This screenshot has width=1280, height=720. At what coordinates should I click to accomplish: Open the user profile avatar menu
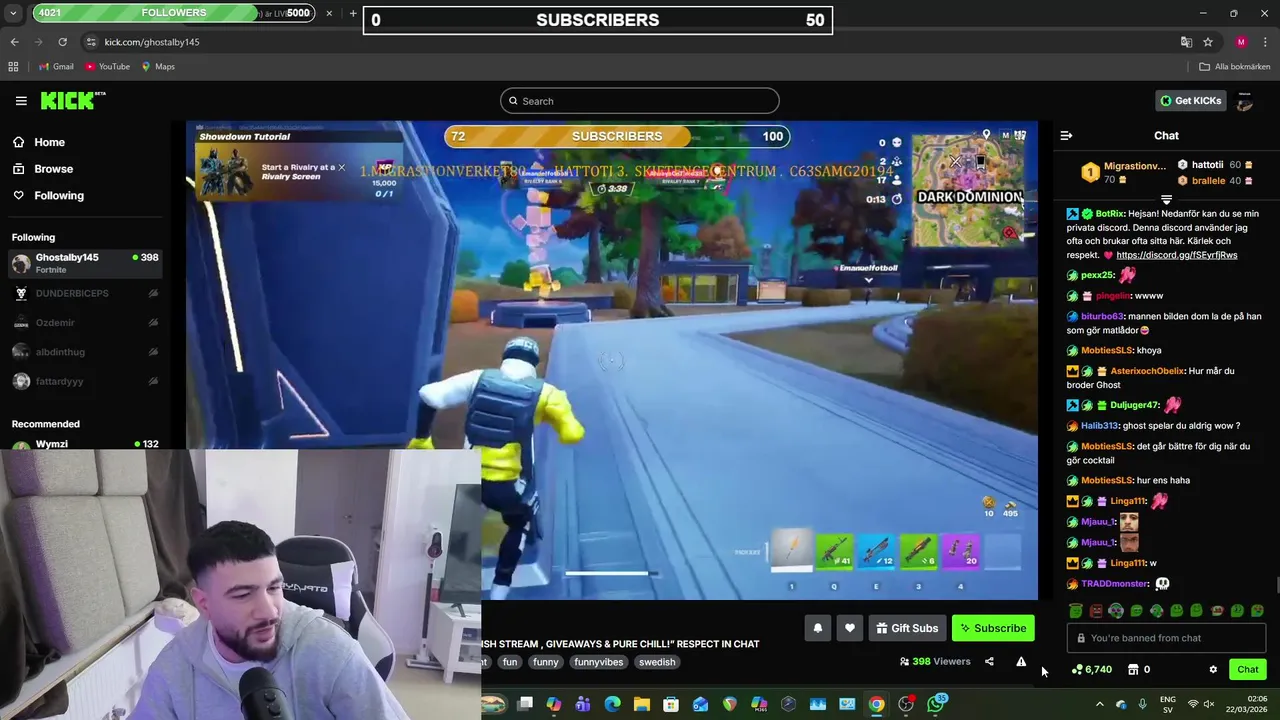[x=1245, y=101]
